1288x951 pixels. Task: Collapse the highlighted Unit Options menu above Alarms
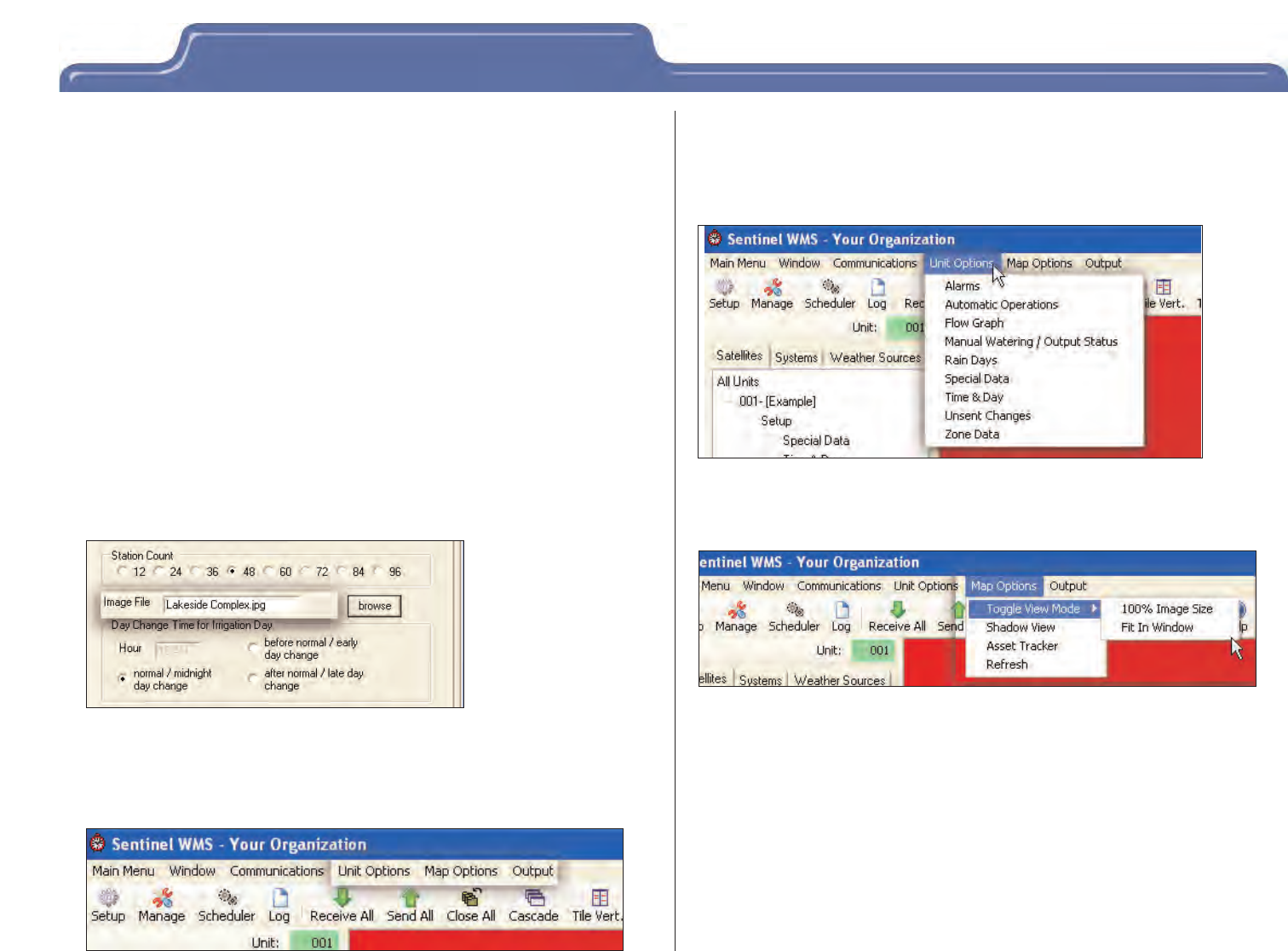(961, 263)
